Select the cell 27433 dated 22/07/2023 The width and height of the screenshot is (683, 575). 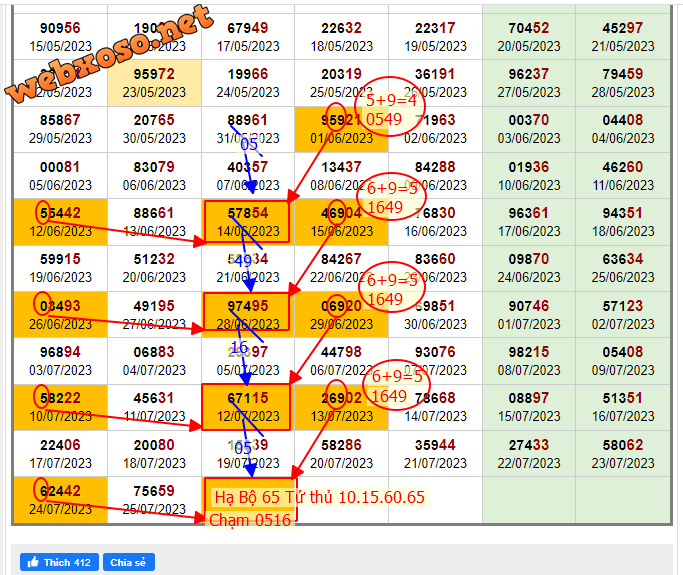point(529,453)
